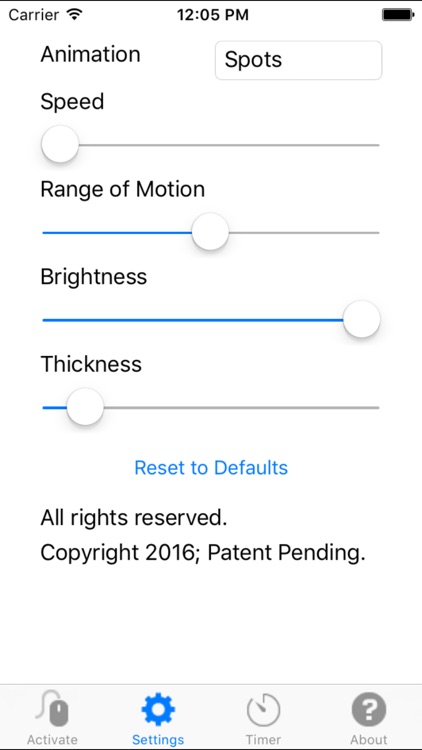Click the battery indicator icon
This screenshot has width=422, height=750.
(397, 15)
